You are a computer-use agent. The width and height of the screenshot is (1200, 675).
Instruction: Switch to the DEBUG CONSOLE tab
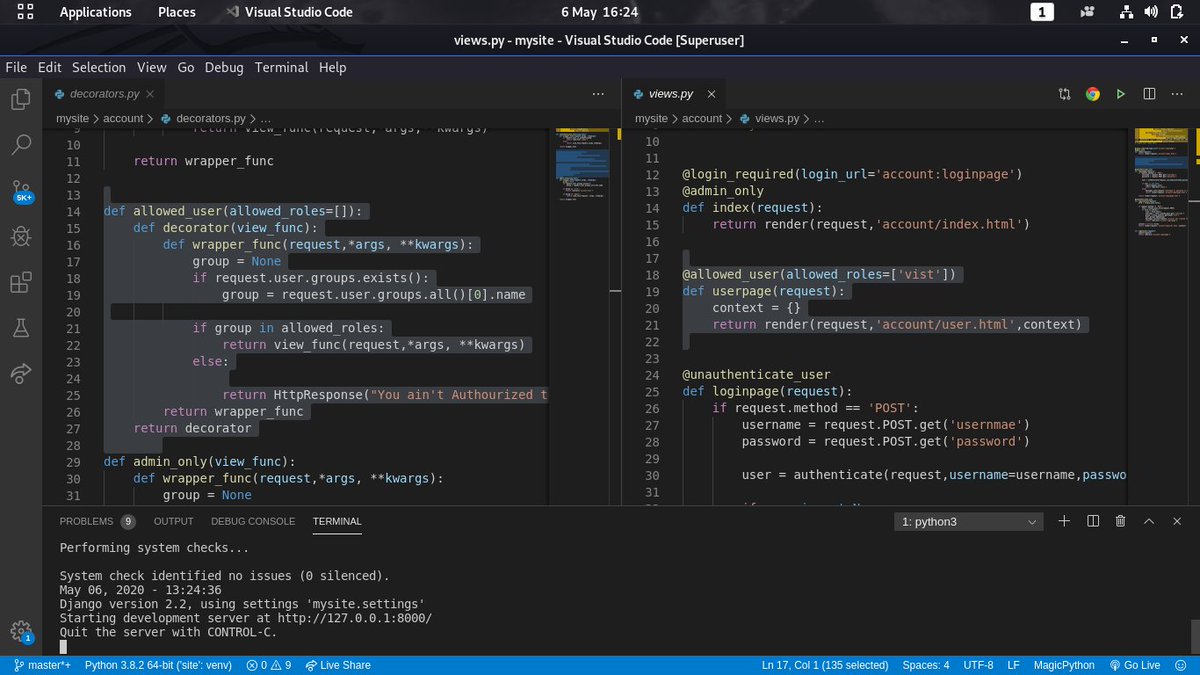[253, 521]
